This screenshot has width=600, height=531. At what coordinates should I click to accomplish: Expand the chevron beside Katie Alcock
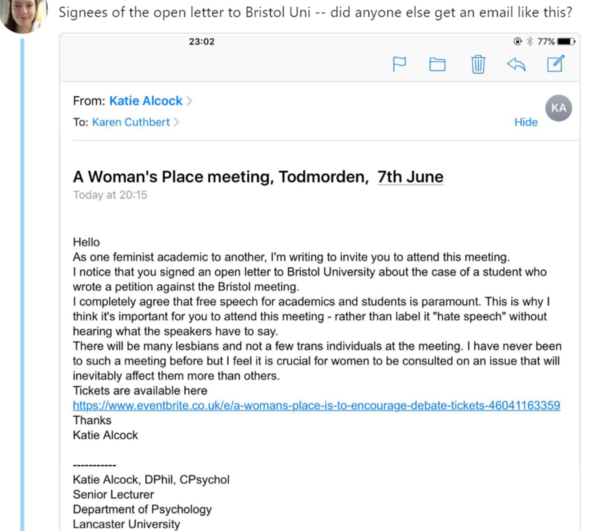pyautogui.click(x=190, y=101)
